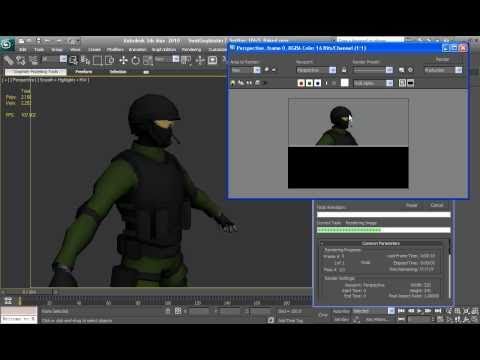Toggle the Lock to Viewport padlock

point(344,70)
